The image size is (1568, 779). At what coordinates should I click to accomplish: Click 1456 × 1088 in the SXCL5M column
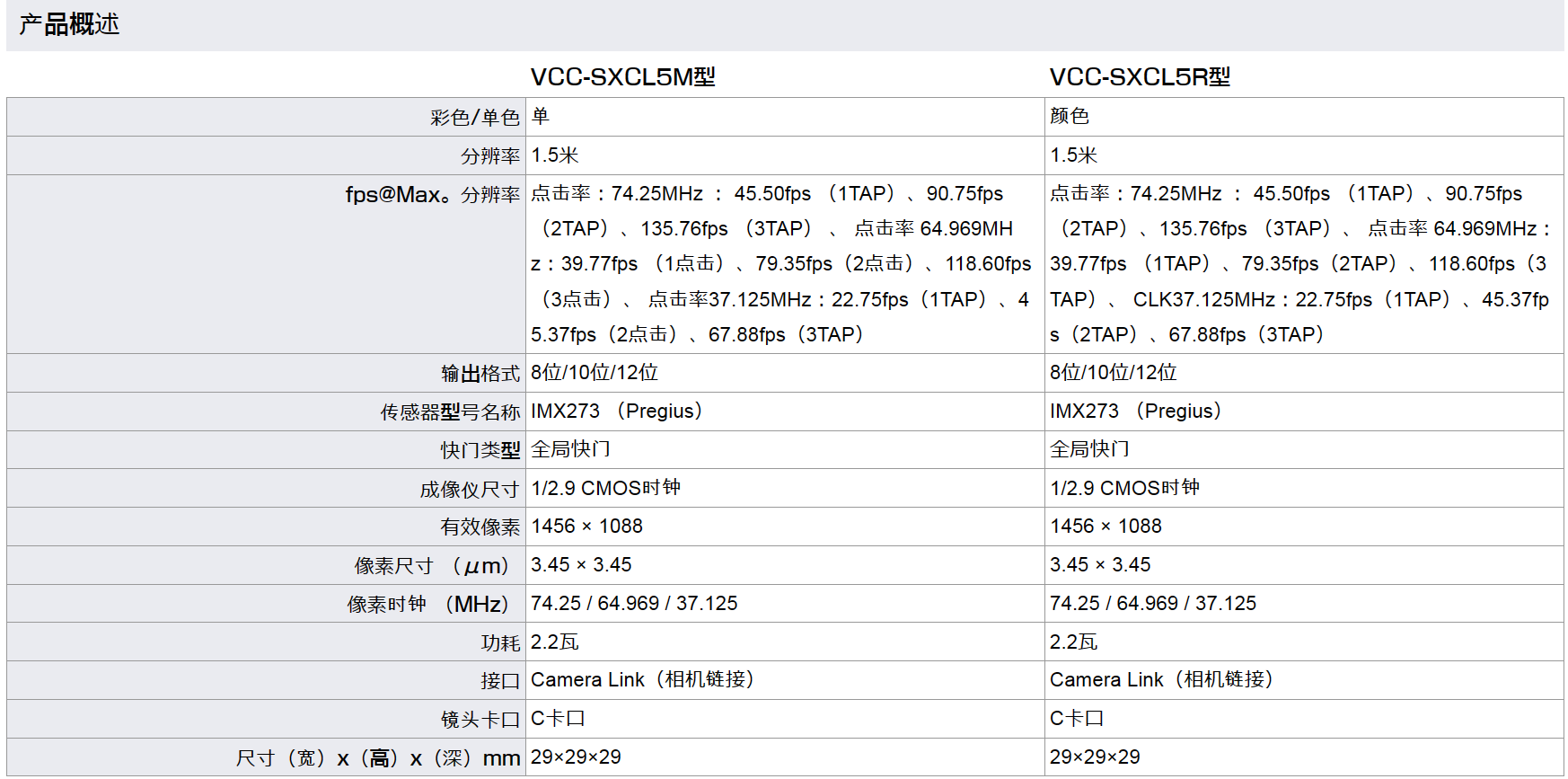tap(587, 527)
